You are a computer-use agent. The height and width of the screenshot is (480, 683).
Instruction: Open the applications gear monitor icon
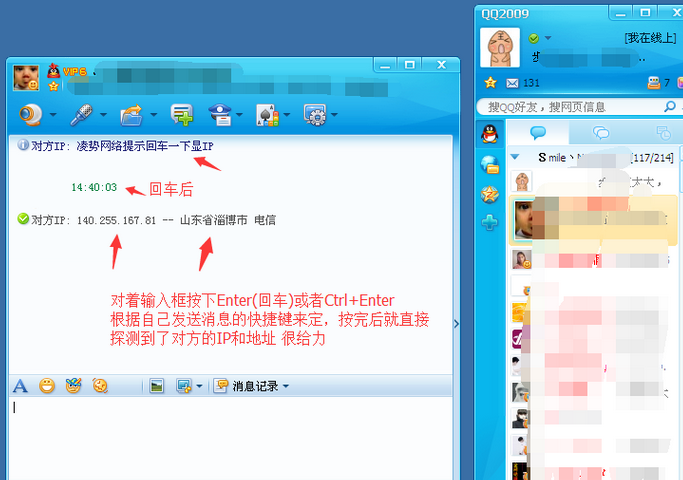315,115
